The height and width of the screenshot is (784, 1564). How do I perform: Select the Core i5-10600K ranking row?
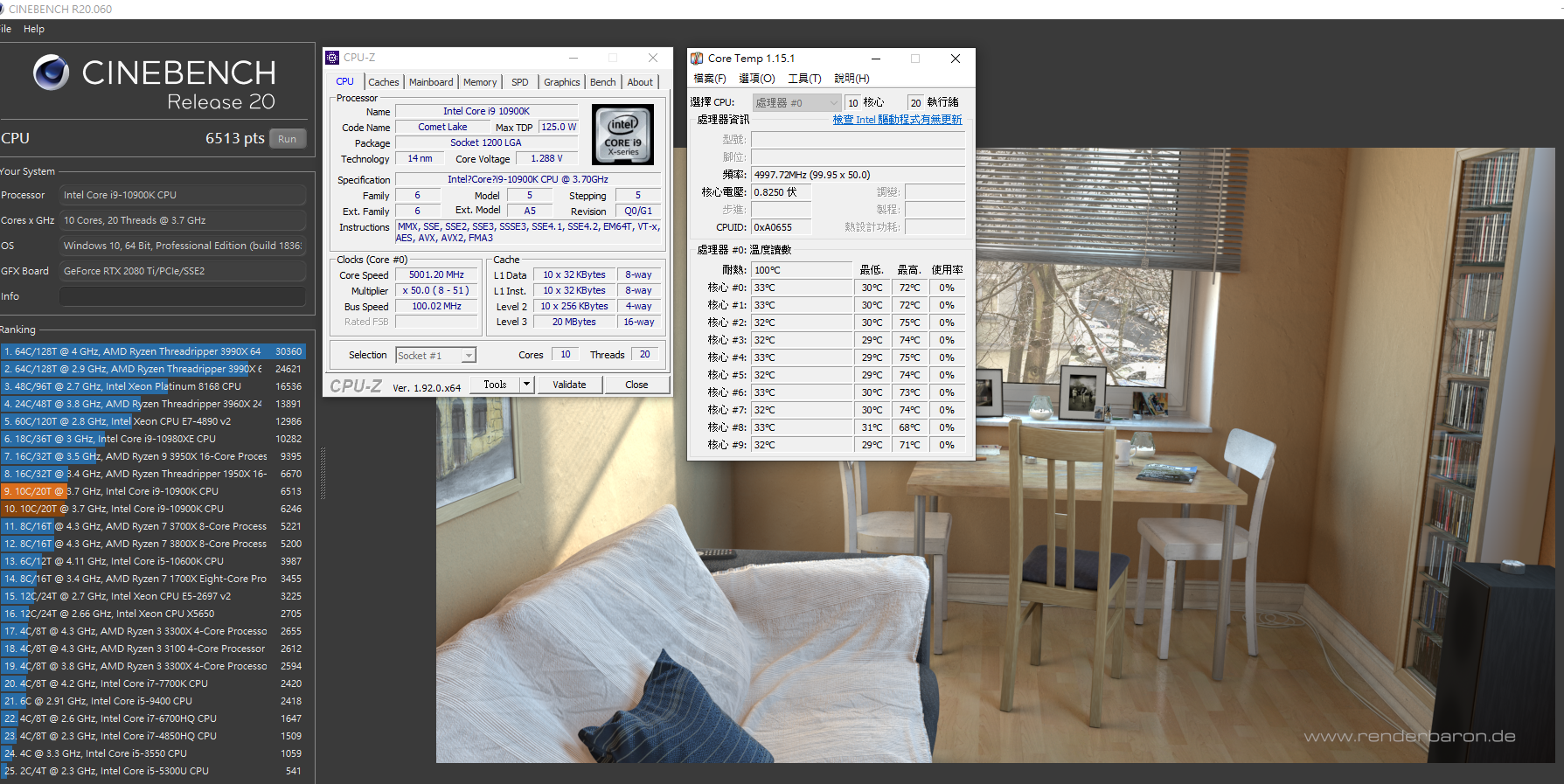[153, 561]
